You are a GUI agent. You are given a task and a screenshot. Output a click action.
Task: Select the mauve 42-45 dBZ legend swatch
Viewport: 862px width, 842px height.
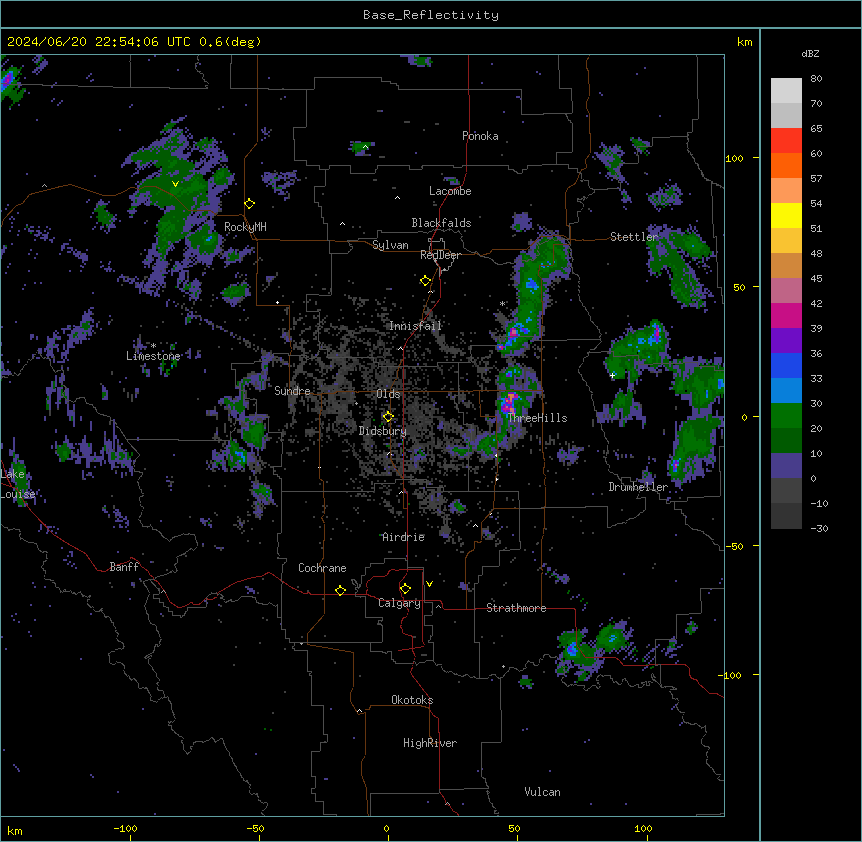pos(786,291)
